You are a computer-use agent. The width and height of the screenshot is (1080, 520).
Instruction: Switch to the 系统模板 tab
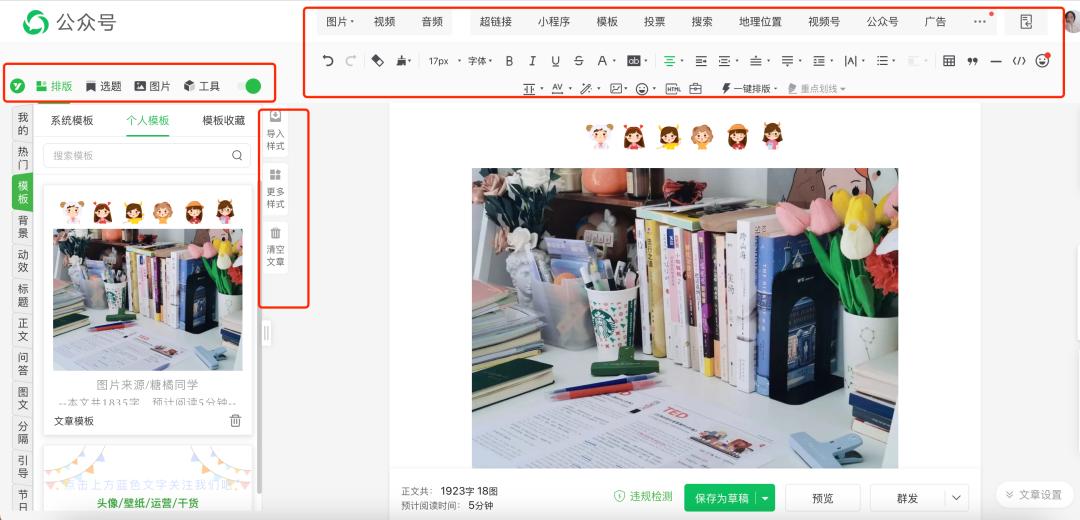coord(72,121)
